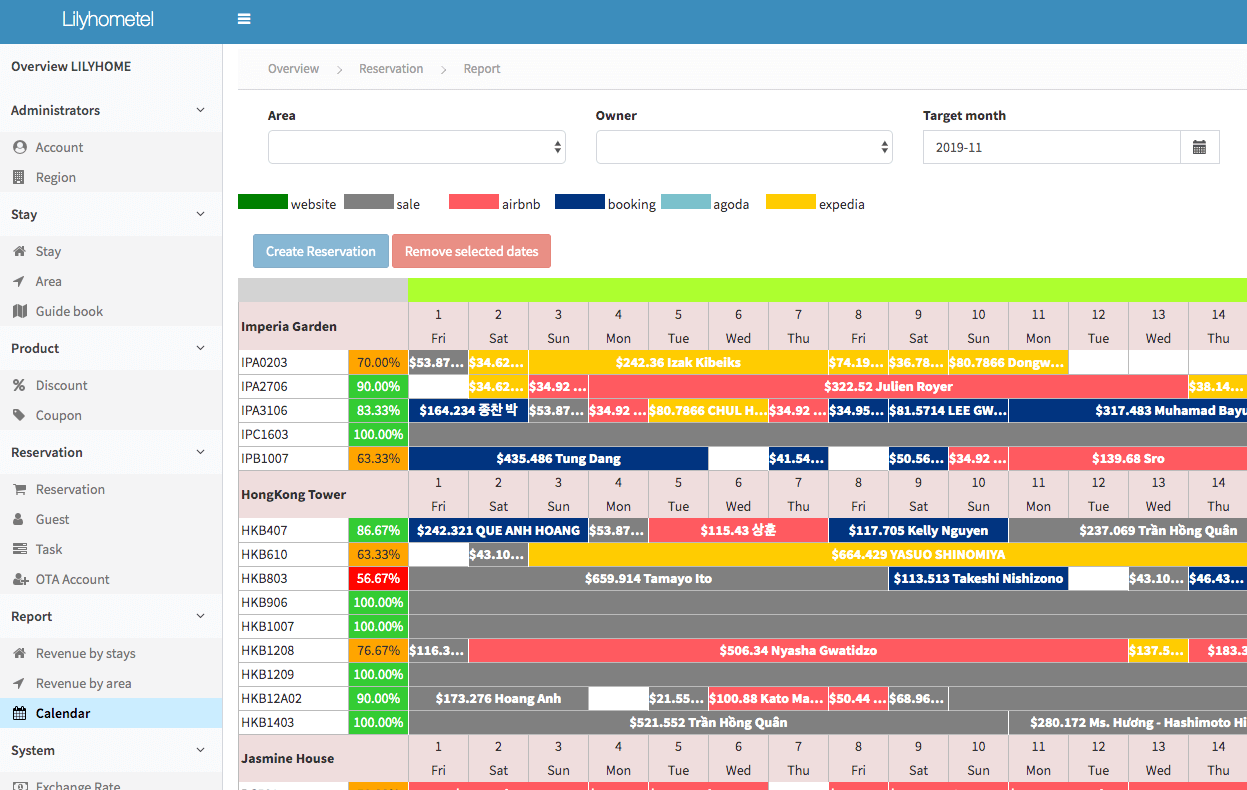Click the Region building icon in sidebar
This screenshot has height=790, width=1247.
pyautogui.click(x=20, y=177)
